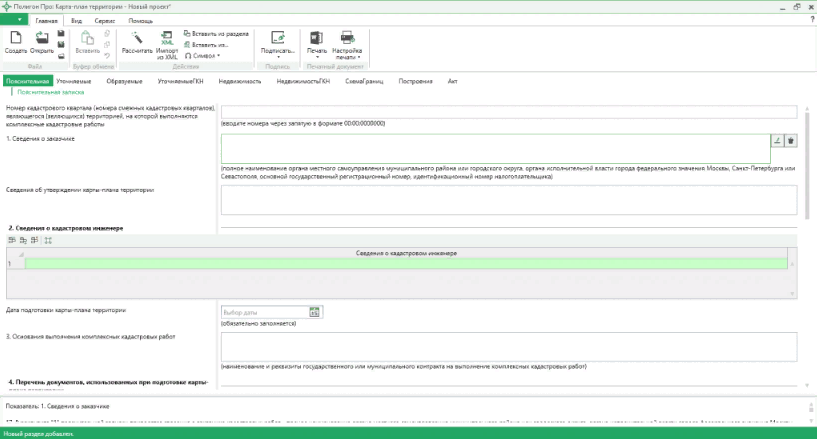The height and width of the screenshot is (439, 817).
Task: Open the Недвижимость section tab
Action: [x=241, y=81]
